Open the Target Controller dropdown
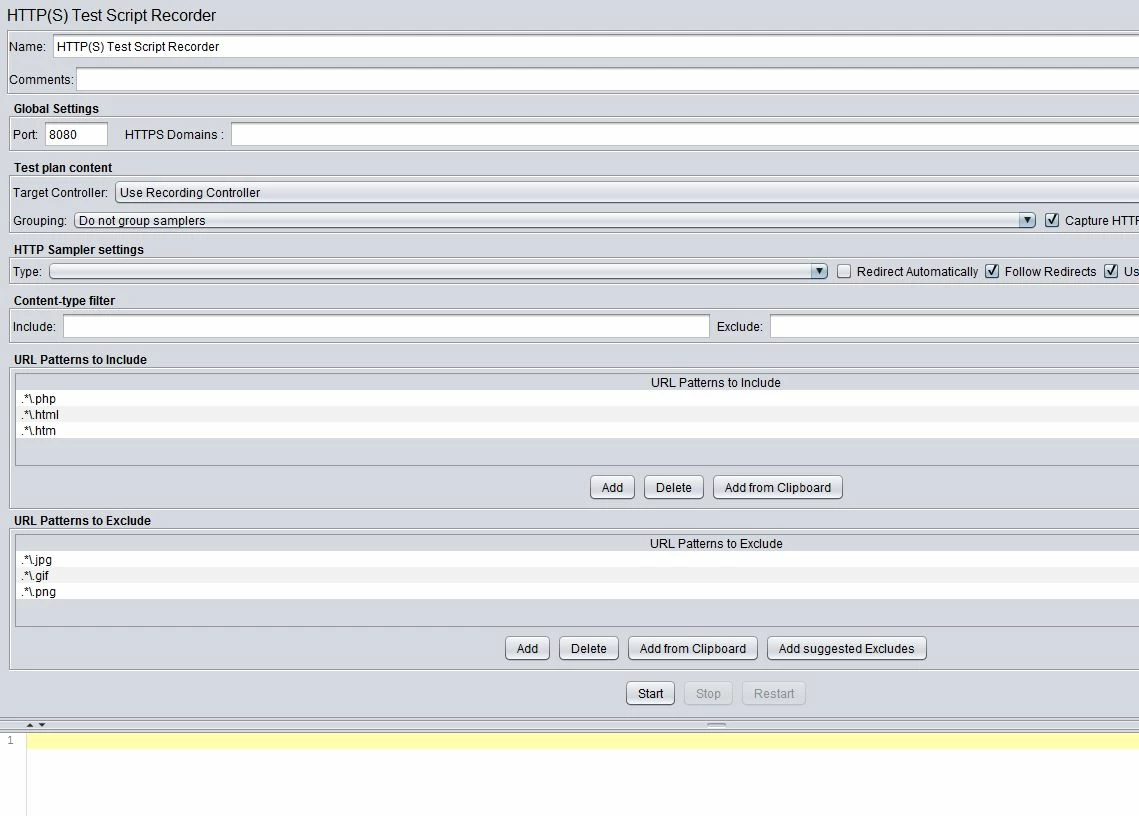The width and height of the screenshot is (1139, 816). [627, 193]
